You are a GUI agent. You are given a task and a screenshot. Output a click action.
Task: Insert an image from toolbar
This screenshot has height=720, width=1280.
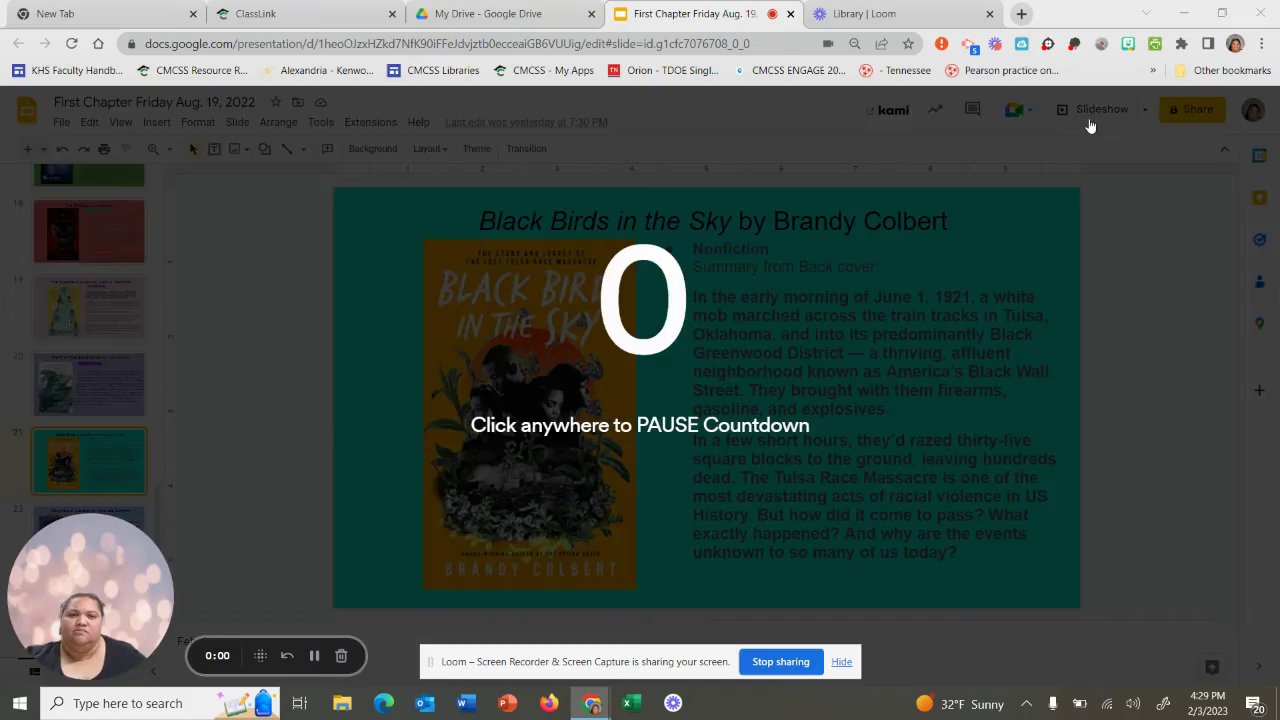pos(234,149)
